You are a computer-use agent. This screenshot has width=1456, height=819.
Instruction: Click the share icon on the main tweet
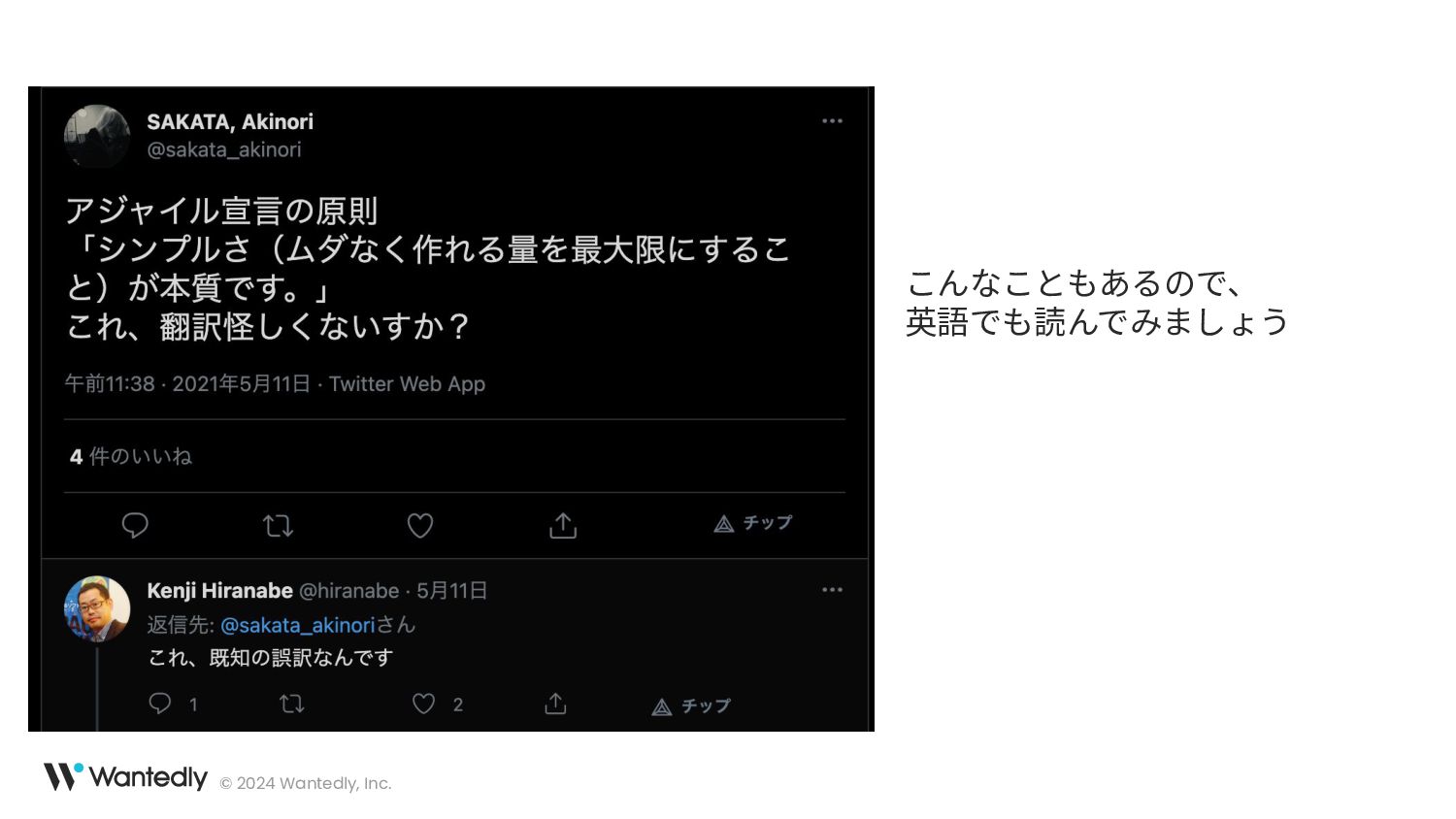563,526
